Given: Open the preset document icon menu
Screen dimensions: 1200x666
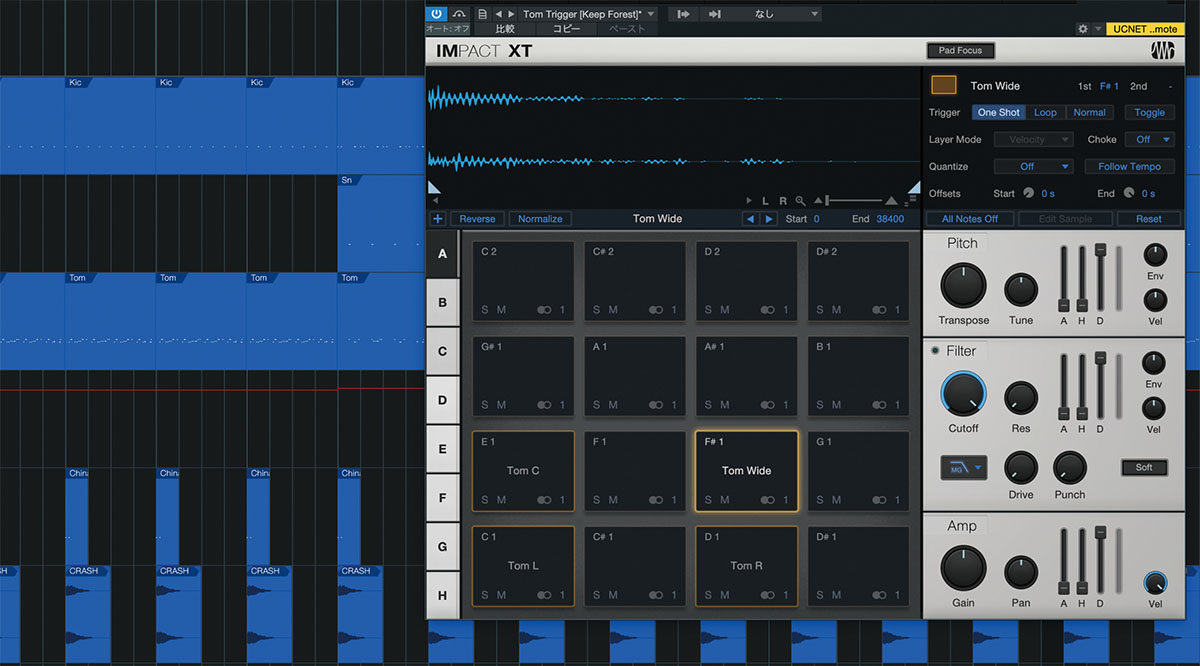Looking at the screenshot, I should (483, 14).
